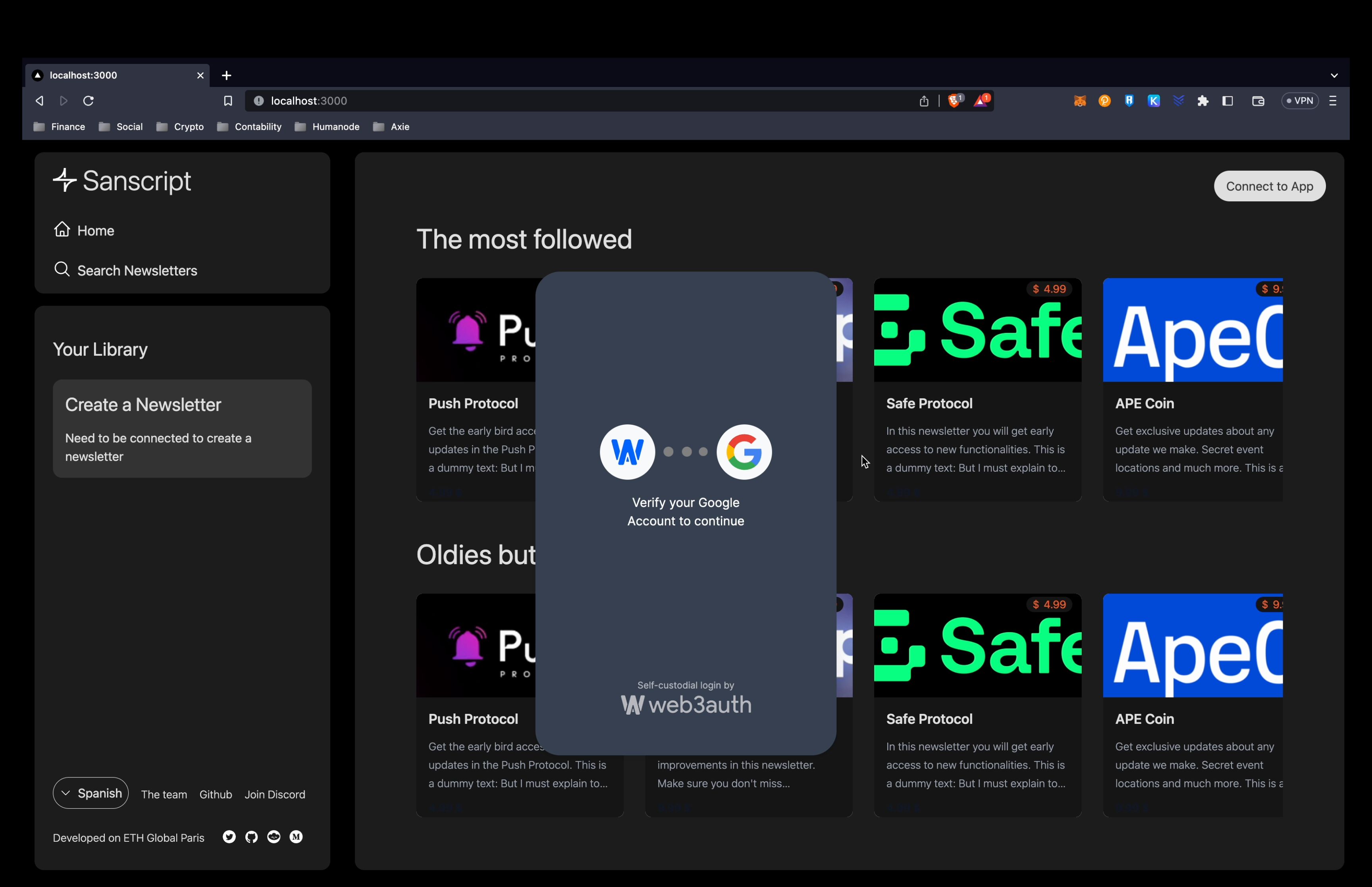Viewport: 1372px width, 887px height.
Task: Open the blue shield R extension icon
Action: [1129, 101]
